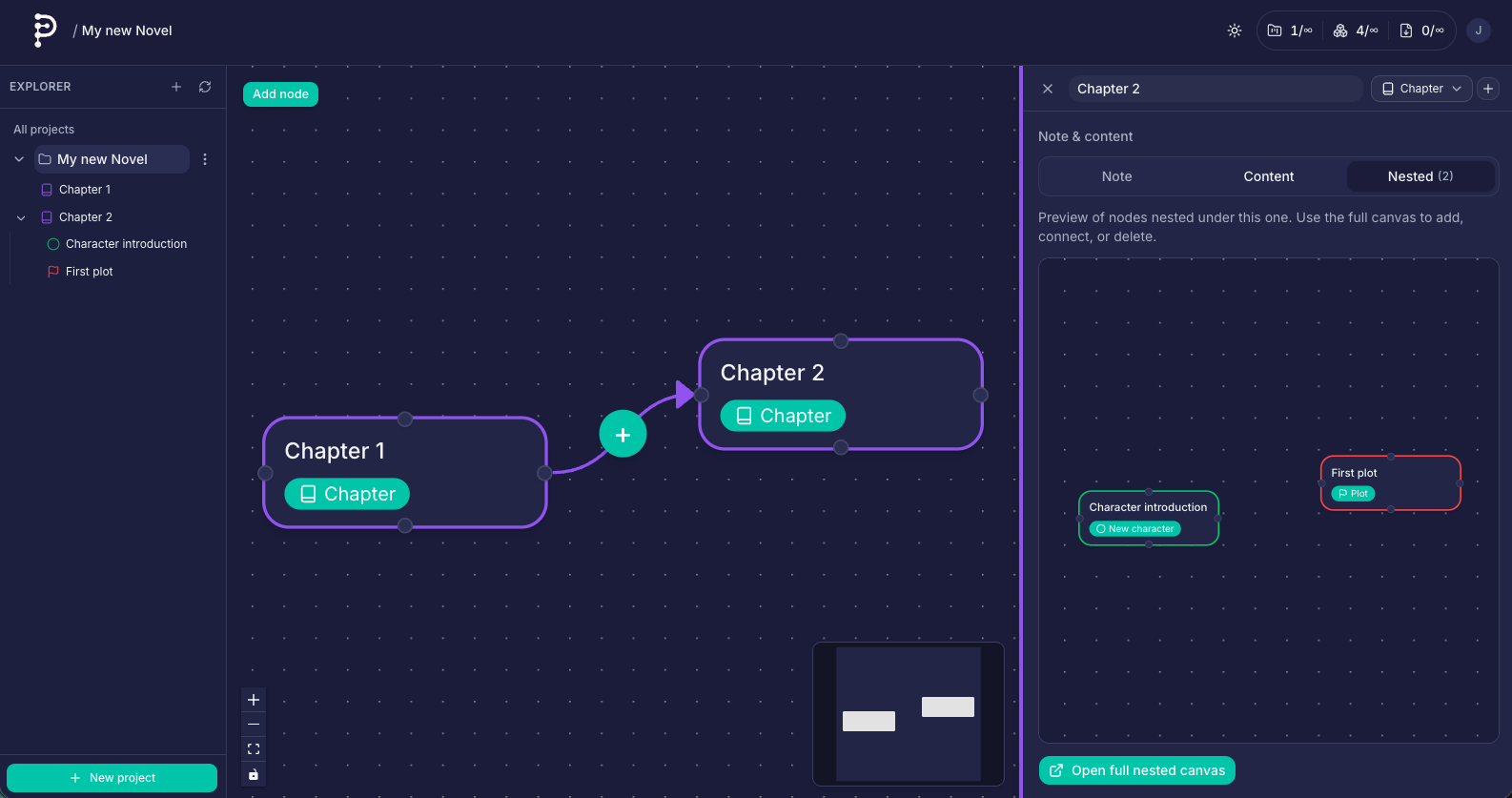Toggle the canvas lock icon

coord(254,774)
